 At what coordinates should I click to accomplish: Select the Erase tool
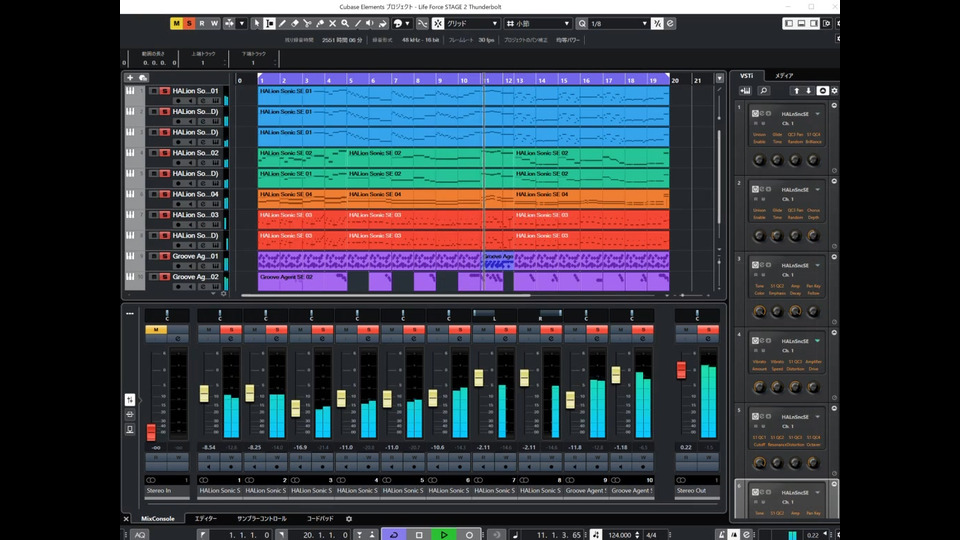(294, 23)
